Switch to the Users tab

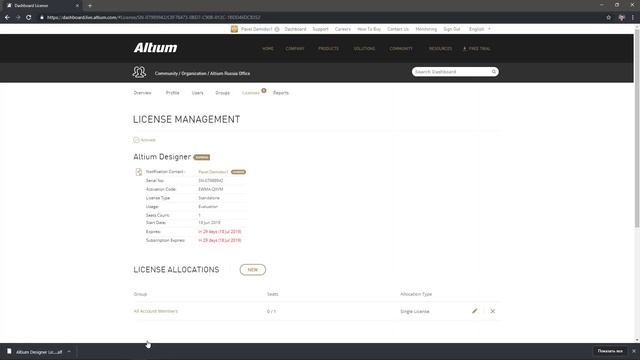click(198, 93)
